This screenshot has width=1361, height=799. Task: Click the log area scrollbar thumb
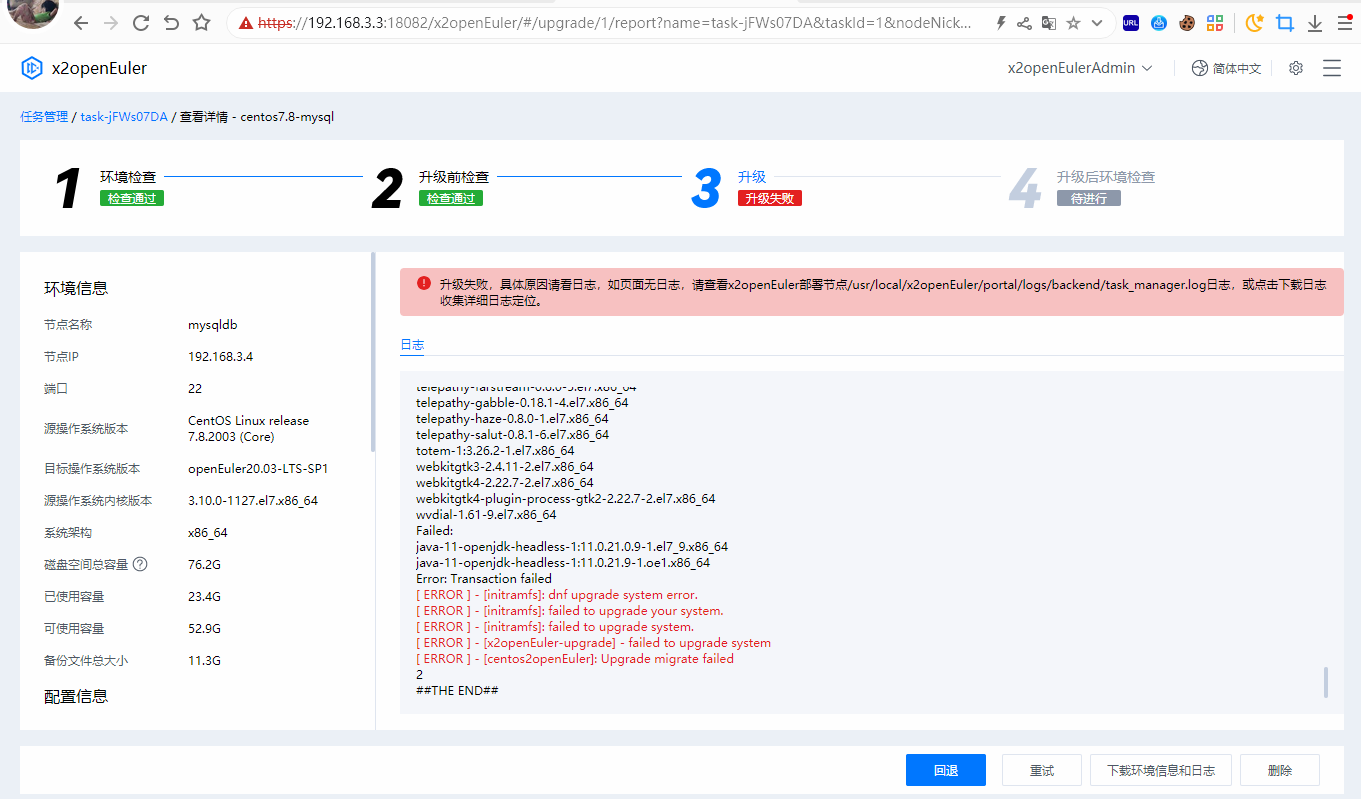[1326, 683]
